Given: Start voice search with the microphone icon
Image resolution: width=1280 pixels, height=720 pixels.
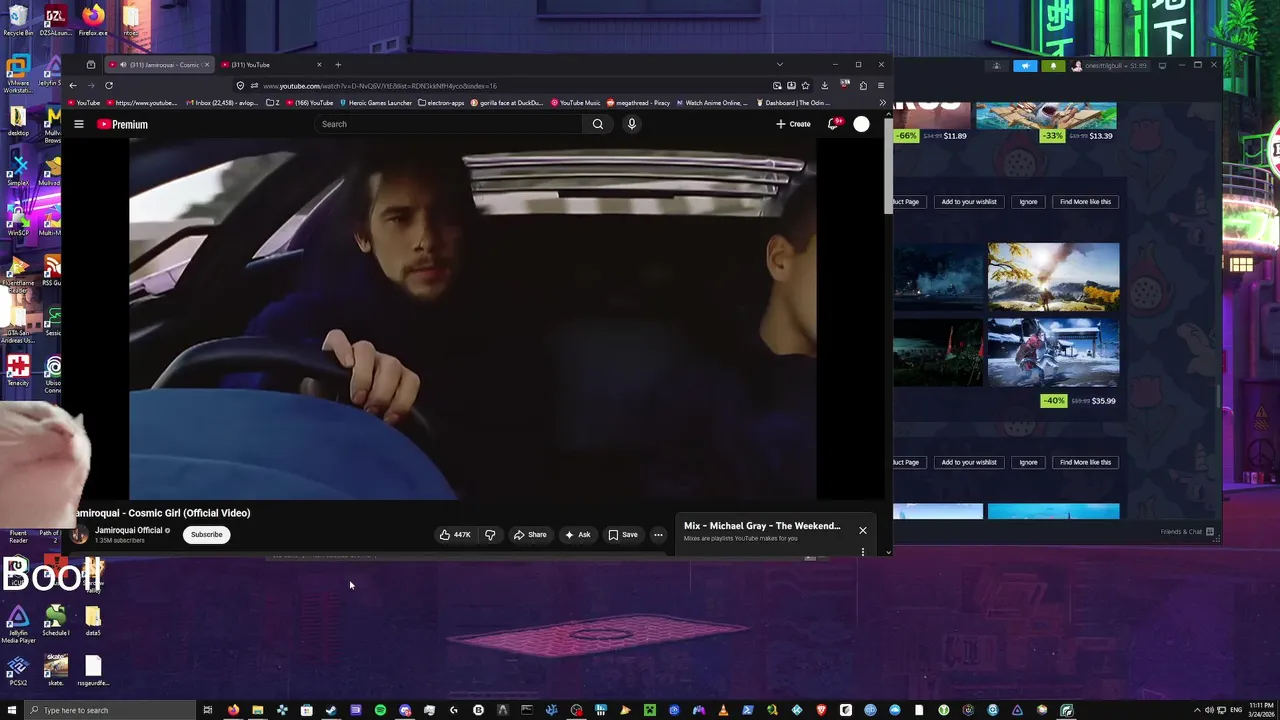Looking at the screenshot, I should pos(631,124).
